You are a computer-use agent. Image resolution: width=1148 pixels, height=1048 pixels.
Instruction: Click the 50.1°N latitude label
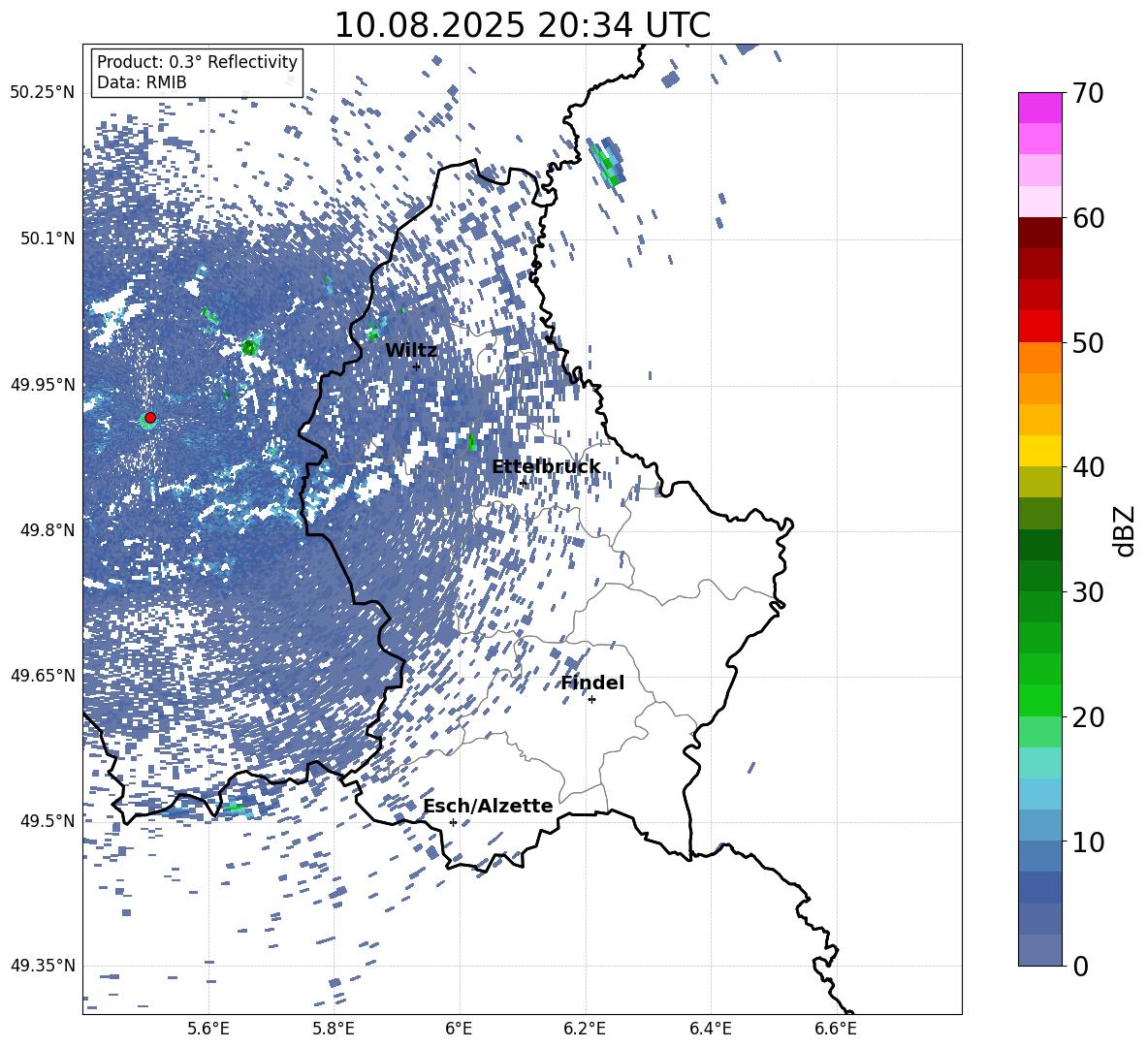click(x=48, y=238)
